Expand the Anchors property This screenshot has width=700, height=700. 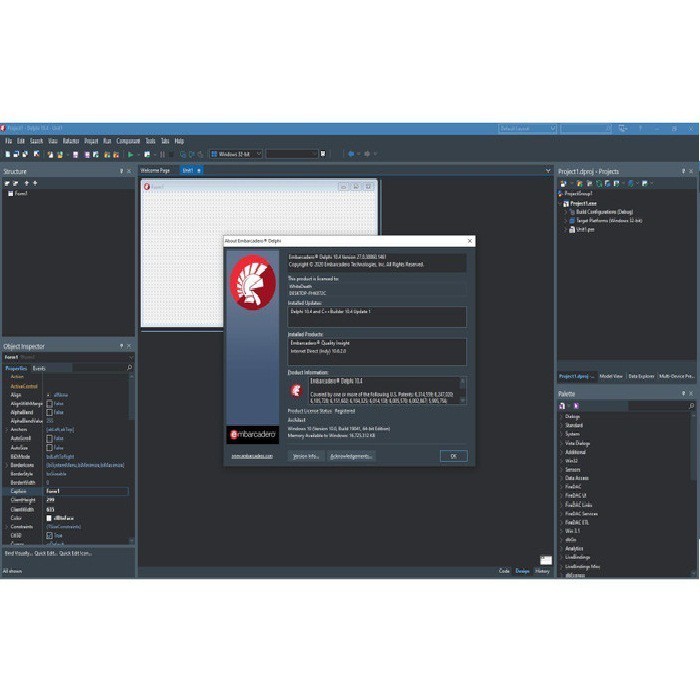click(6, 430)
